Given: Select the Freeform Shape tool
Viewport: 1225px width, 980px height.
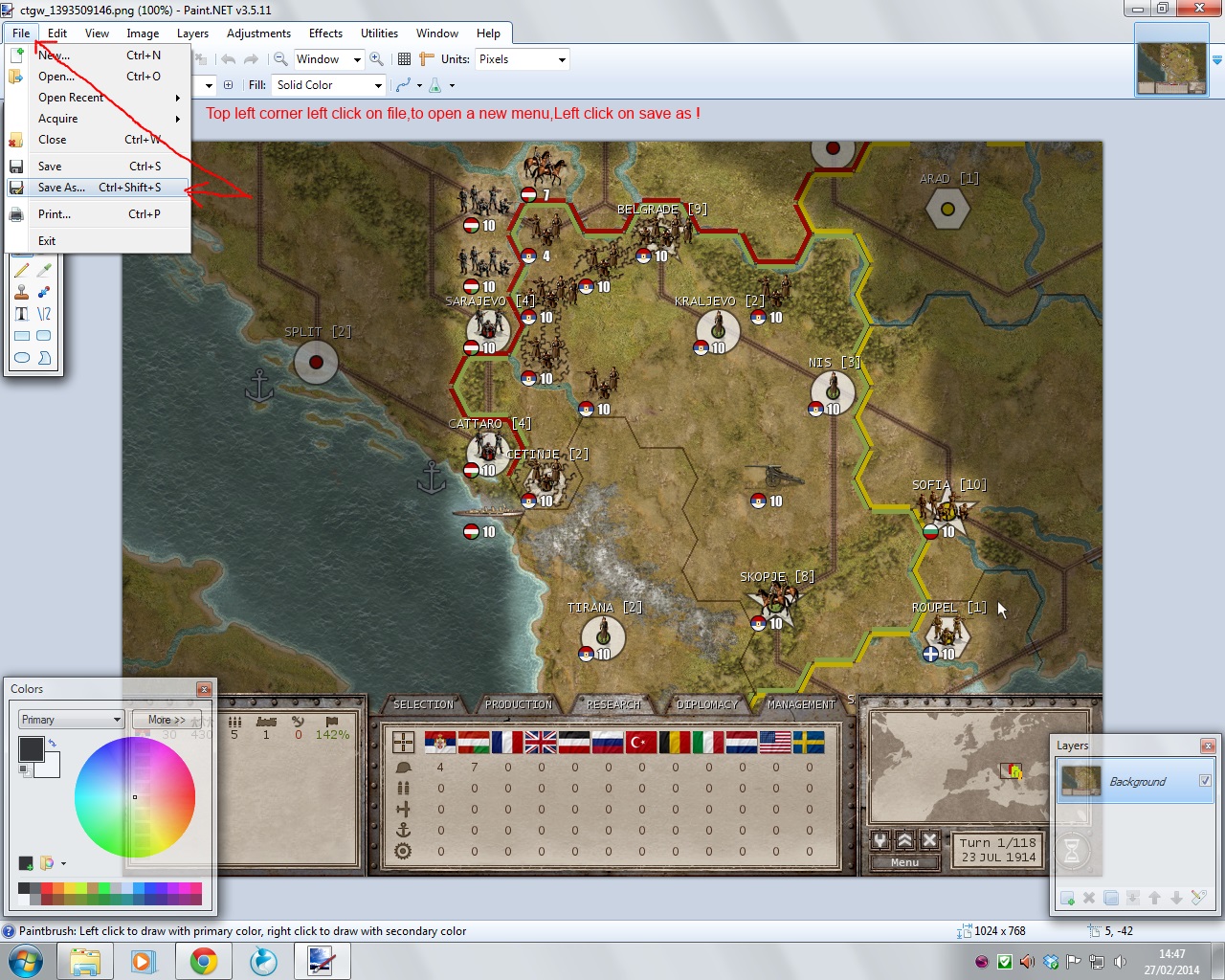Looking at the screenshot, I should tap(44, 358).
